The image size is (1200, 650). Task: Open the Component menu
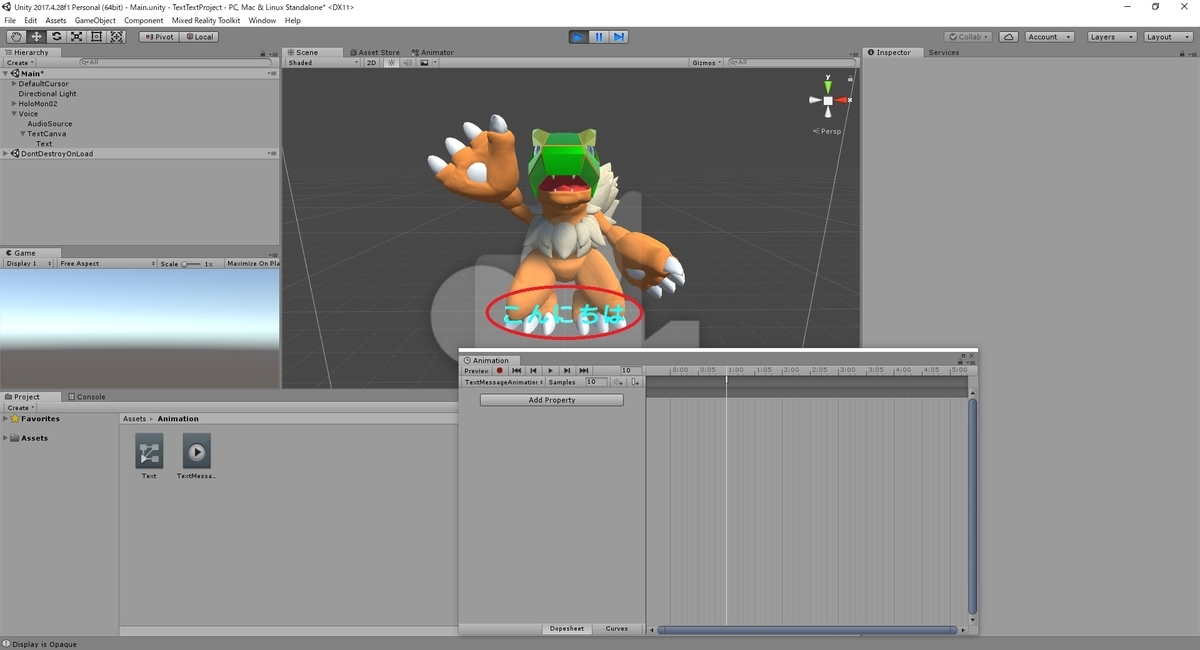pos(143,20)
